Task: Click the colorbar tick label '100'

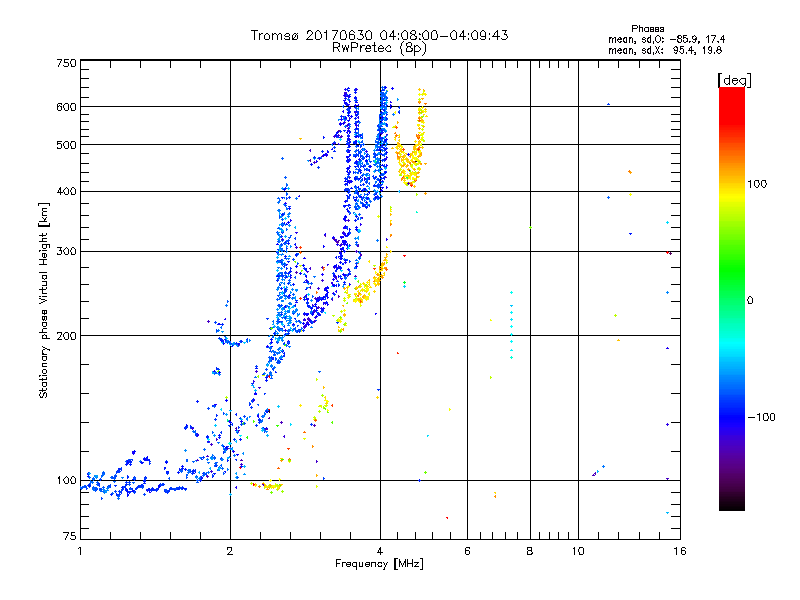Action: pyautogui.click(x=757, y=184)
